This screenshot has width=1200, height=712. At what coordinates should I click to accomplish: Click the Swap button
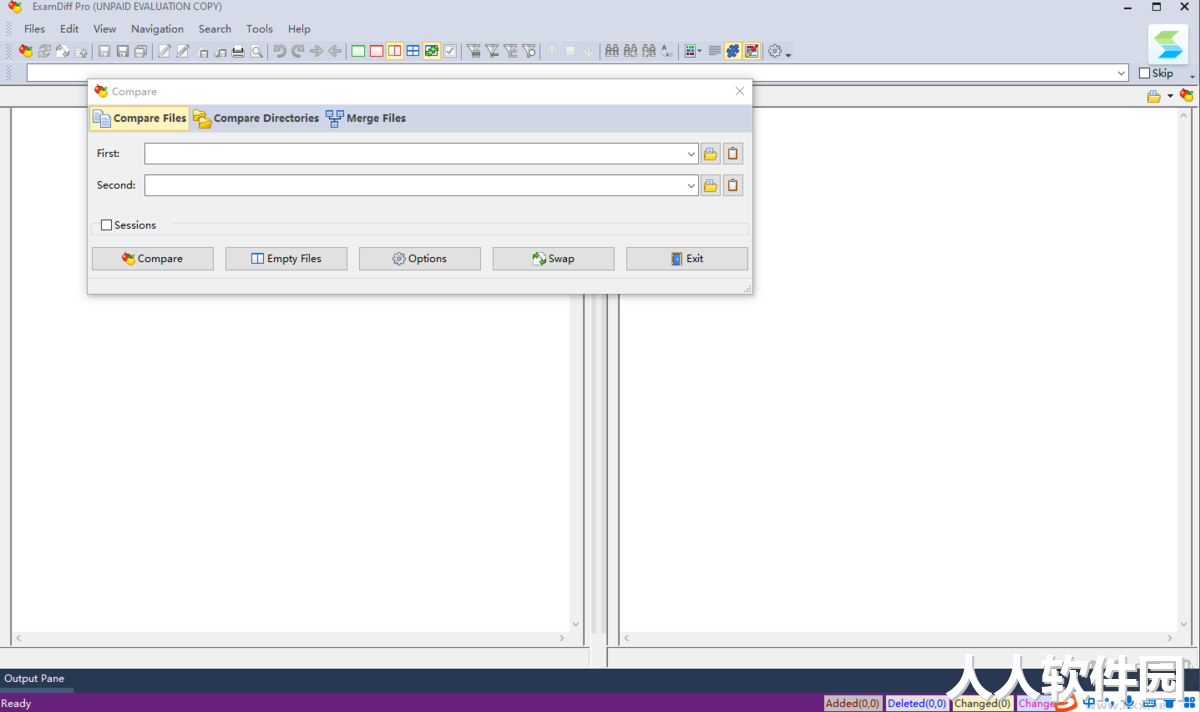(x=554, y=259)
